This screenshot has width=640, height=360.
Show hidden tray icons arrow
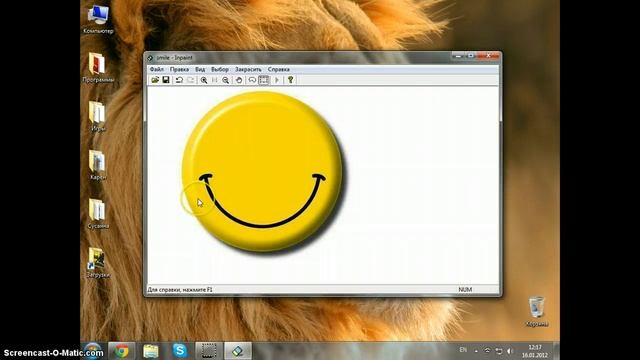476,351
